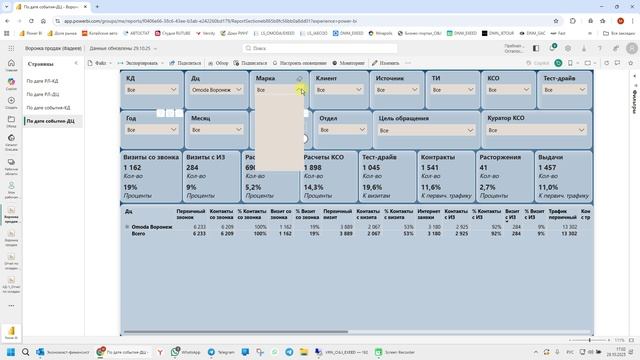Click the Windows Start button

[11, 352]
